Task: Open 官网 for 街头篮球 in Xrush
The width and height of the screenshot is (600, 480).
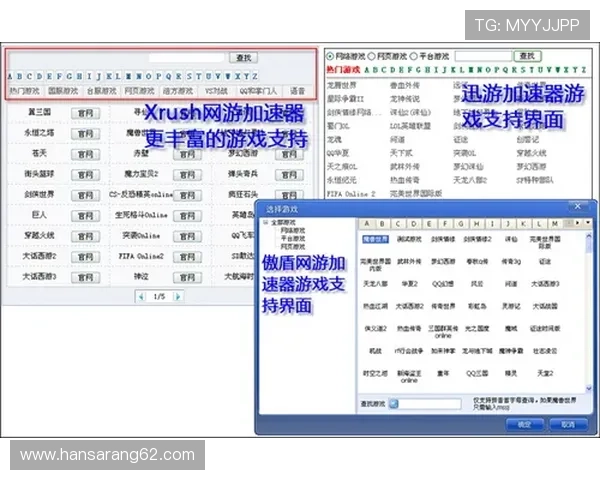Action: coord(85,175)
